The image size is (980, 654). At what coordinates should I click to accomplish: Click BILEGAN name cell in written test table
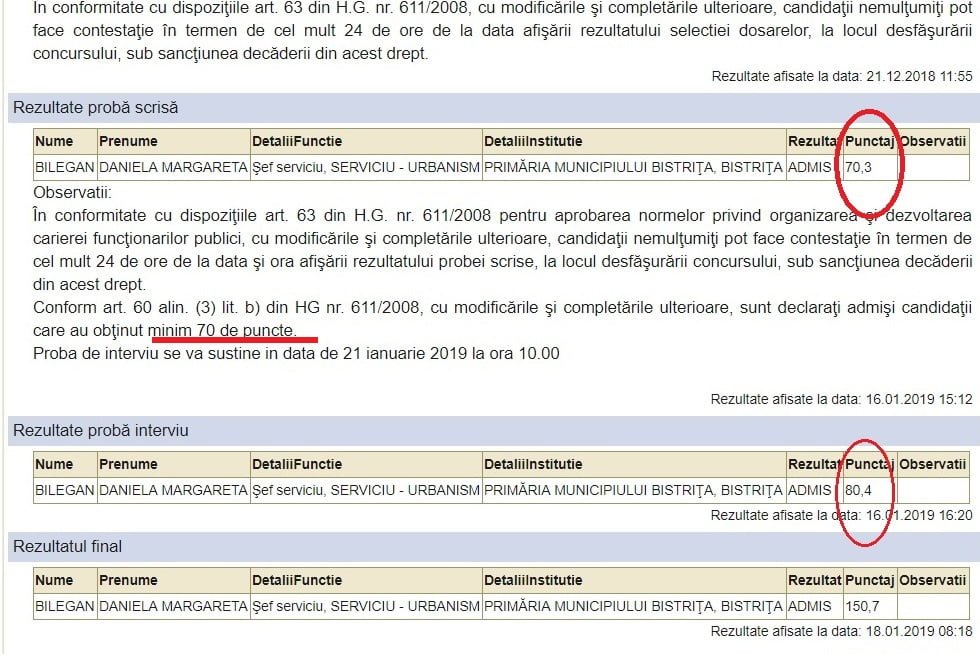[64, 167]
